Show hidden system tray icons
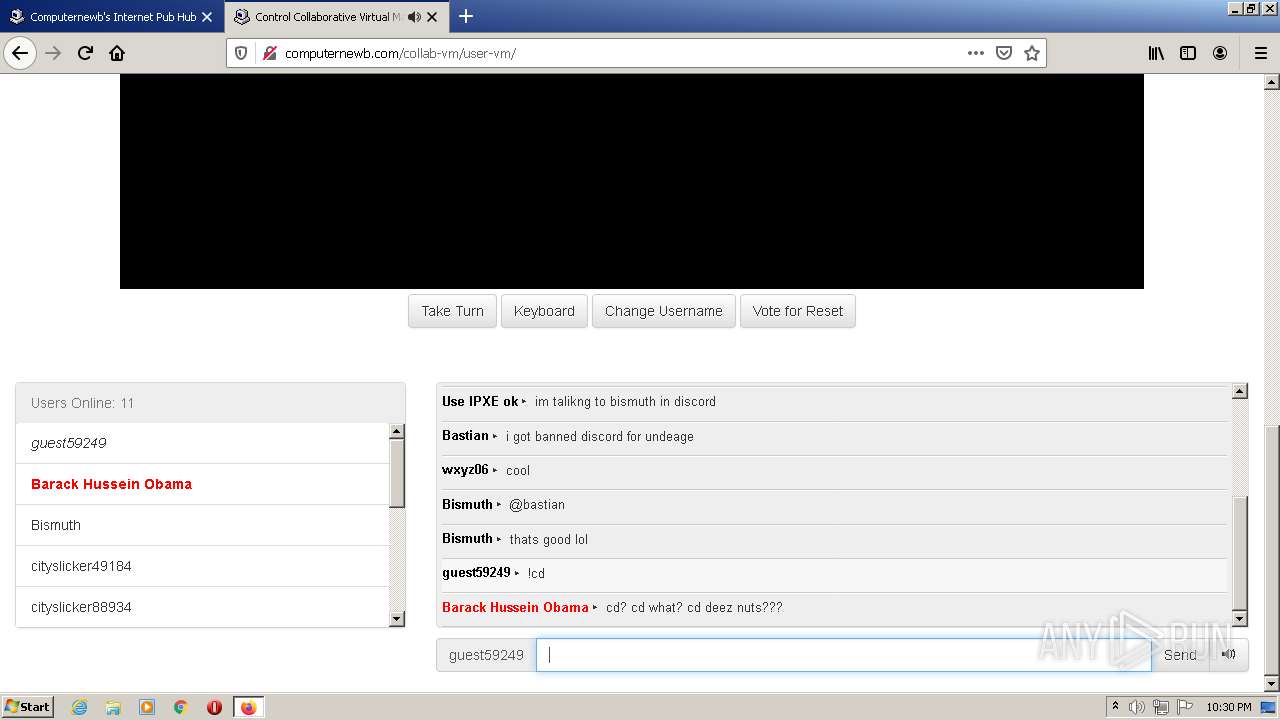This screenshot has height=720, width=1280. coord(1115,707)
